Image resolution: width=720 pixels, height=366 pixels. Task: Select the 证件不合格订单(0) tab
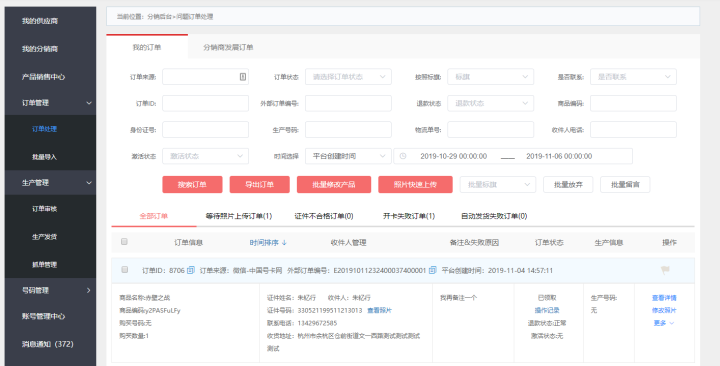(x=324, y=216)
